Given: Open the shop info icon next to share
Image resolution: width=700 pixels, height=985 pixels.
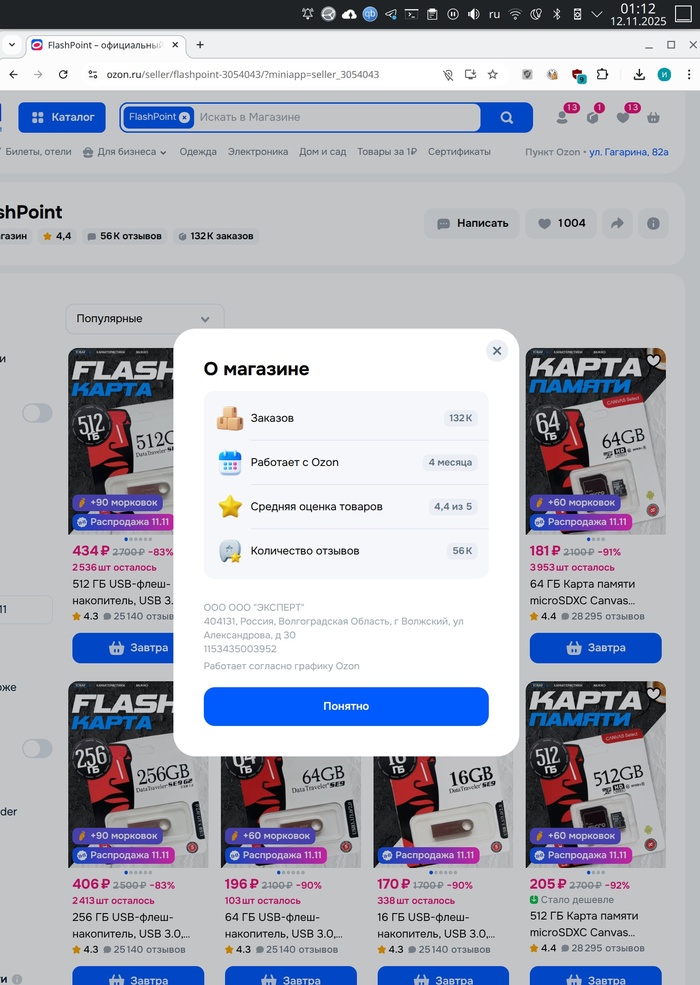Looking at the screenshot, I should pos(653,223).
